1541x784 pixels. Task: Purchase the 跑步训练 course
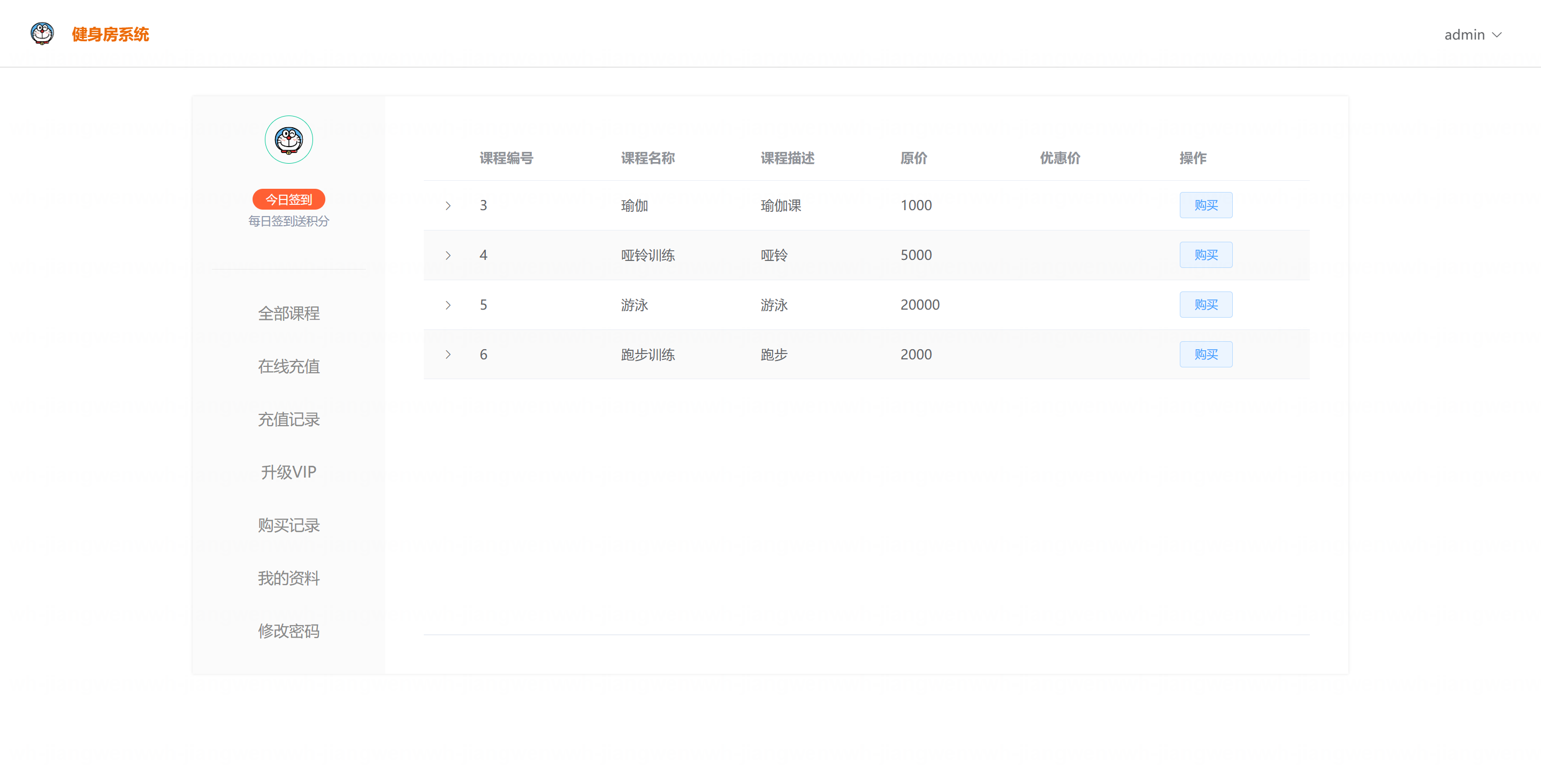(1206, 354)
